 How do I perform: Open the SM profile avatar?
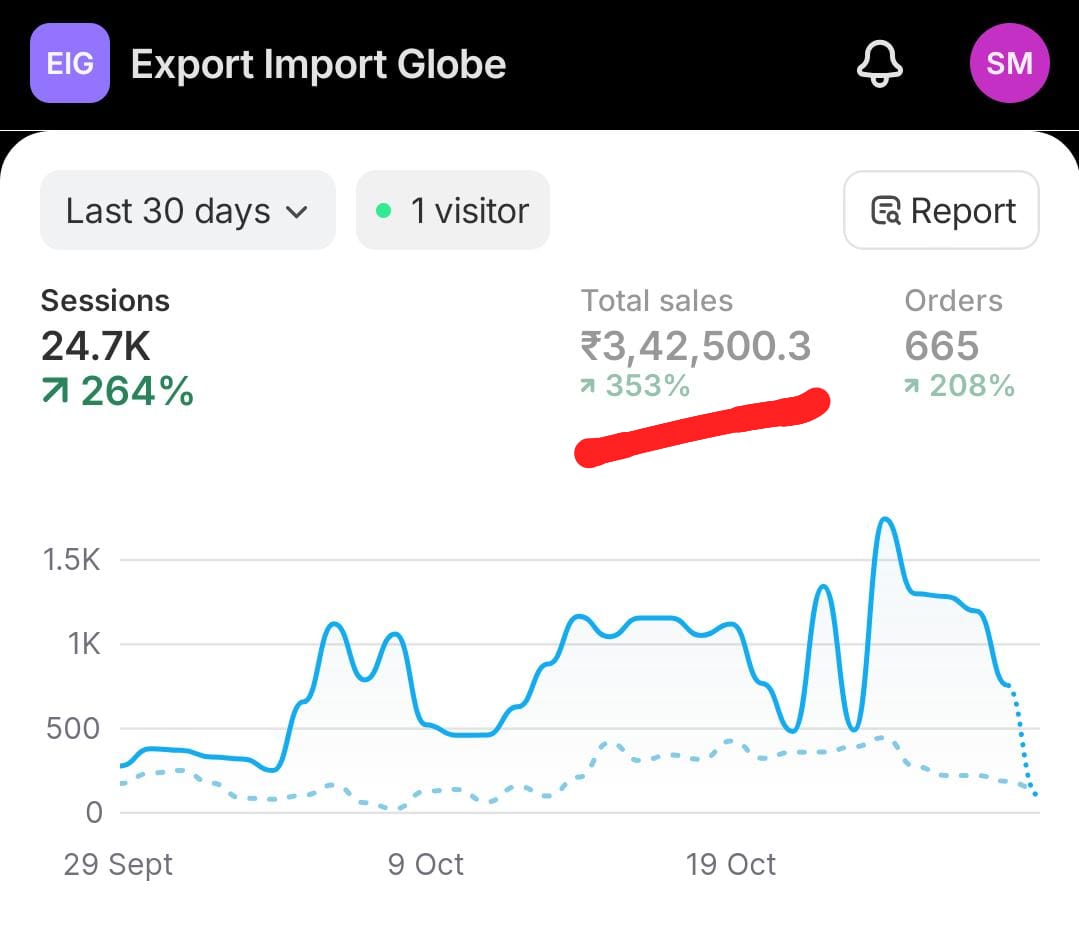1009,64
